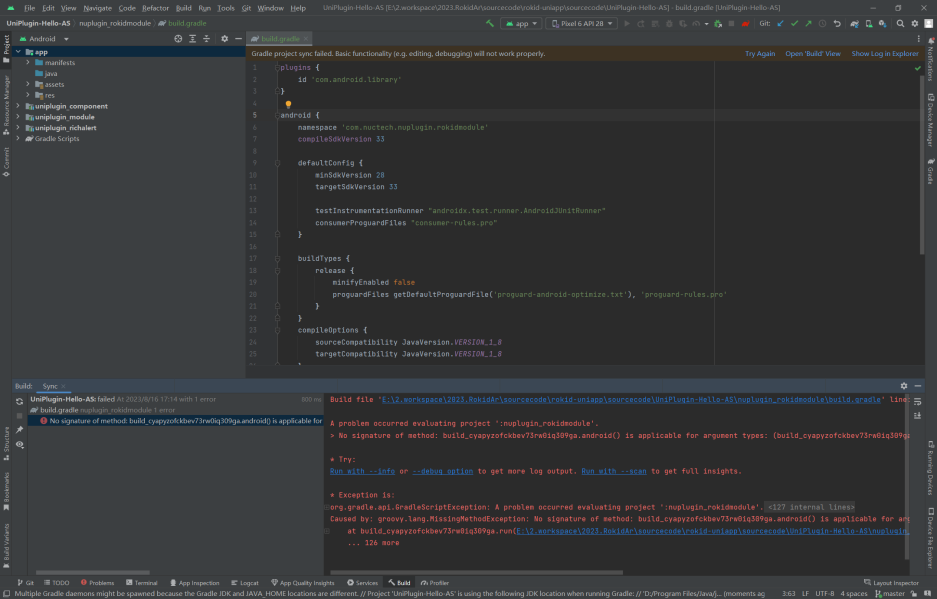Click Show Log in Explorer link
Viewport: 937px width, 599px height.
884,54
